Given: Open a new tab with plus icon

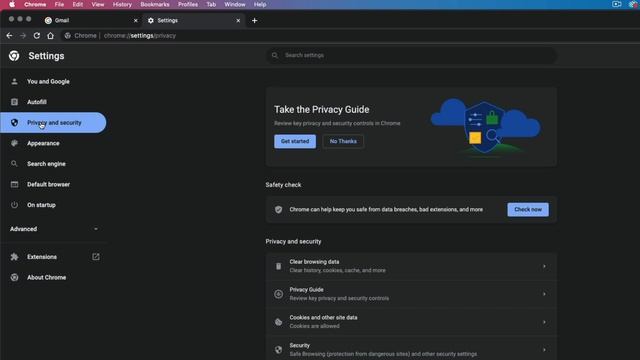Looking at the screenshot, I should click(x=254, y=20).
